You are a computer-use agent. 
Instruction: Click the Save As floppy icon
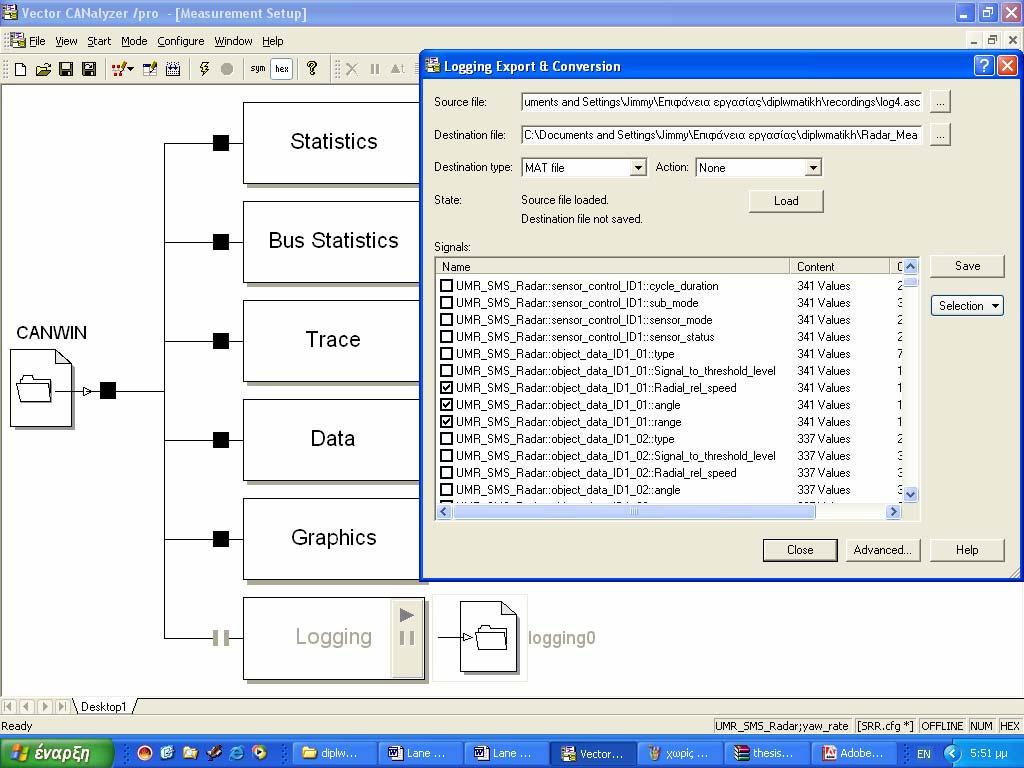89,69
